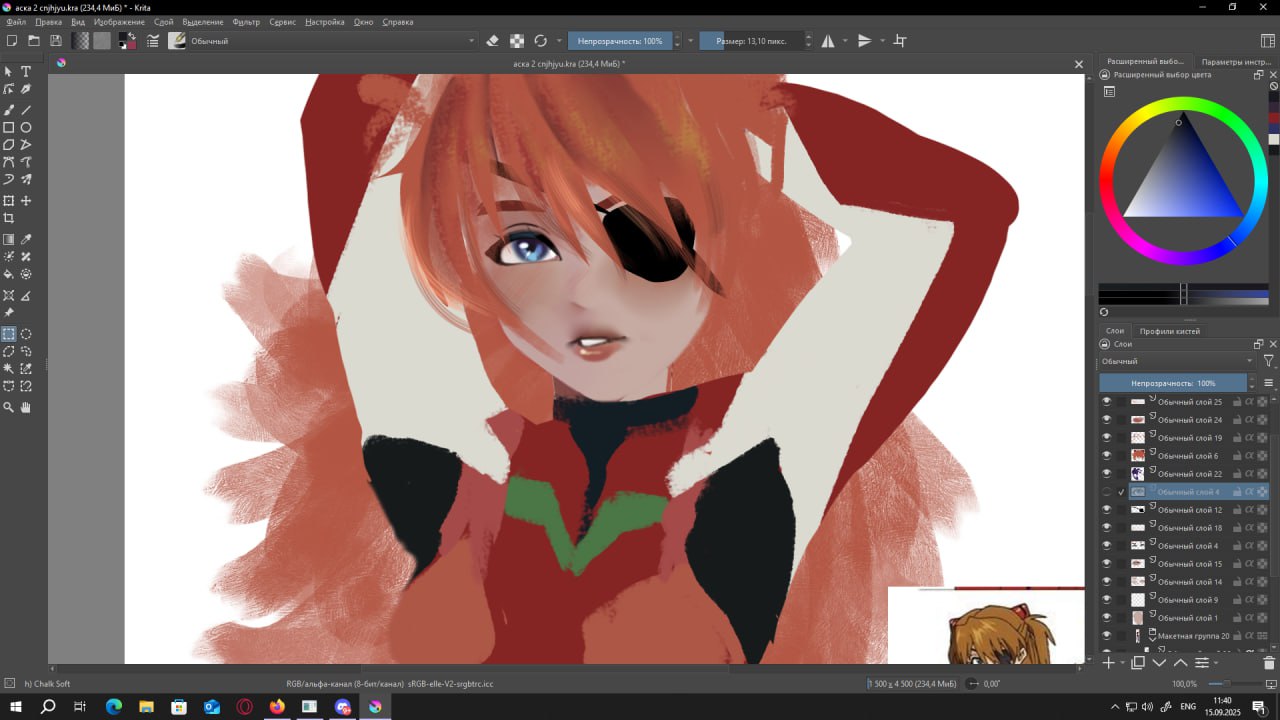This screenshot has height=720, width=1280.
Task: Duplicate the current layer
Action: (1138, 663)
